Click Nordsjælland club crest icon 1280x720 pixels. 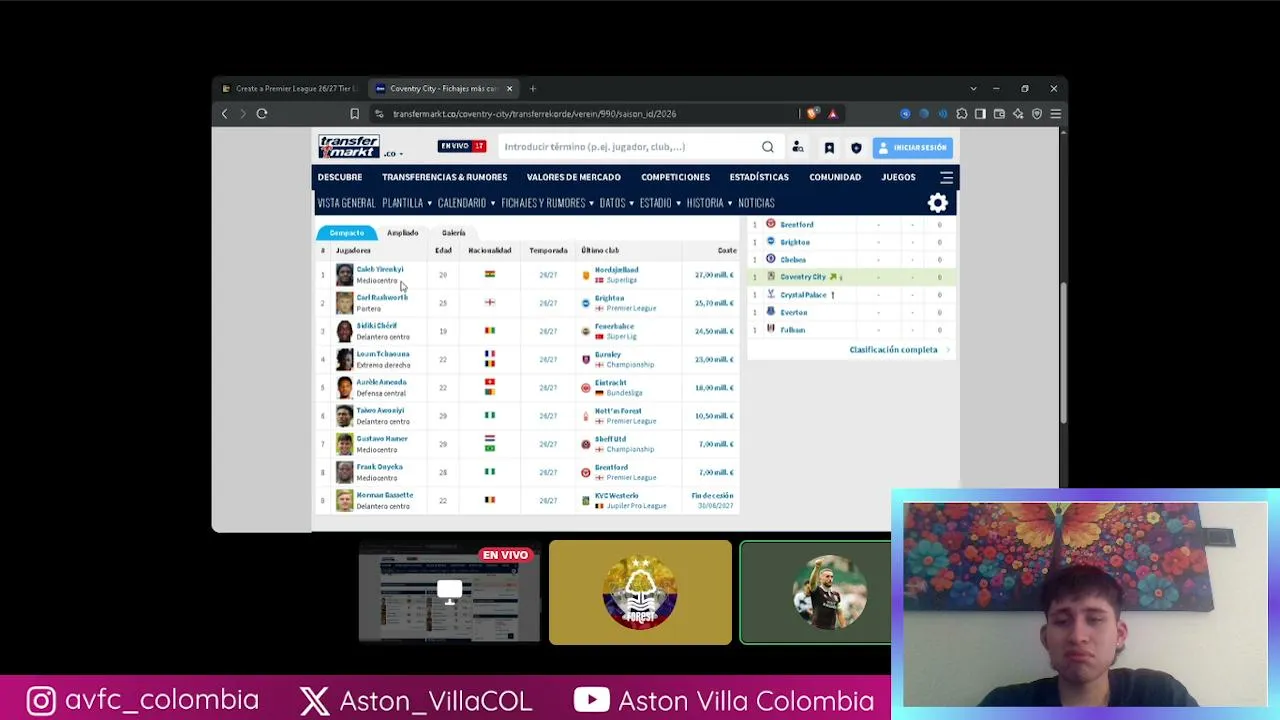[586, 275]
